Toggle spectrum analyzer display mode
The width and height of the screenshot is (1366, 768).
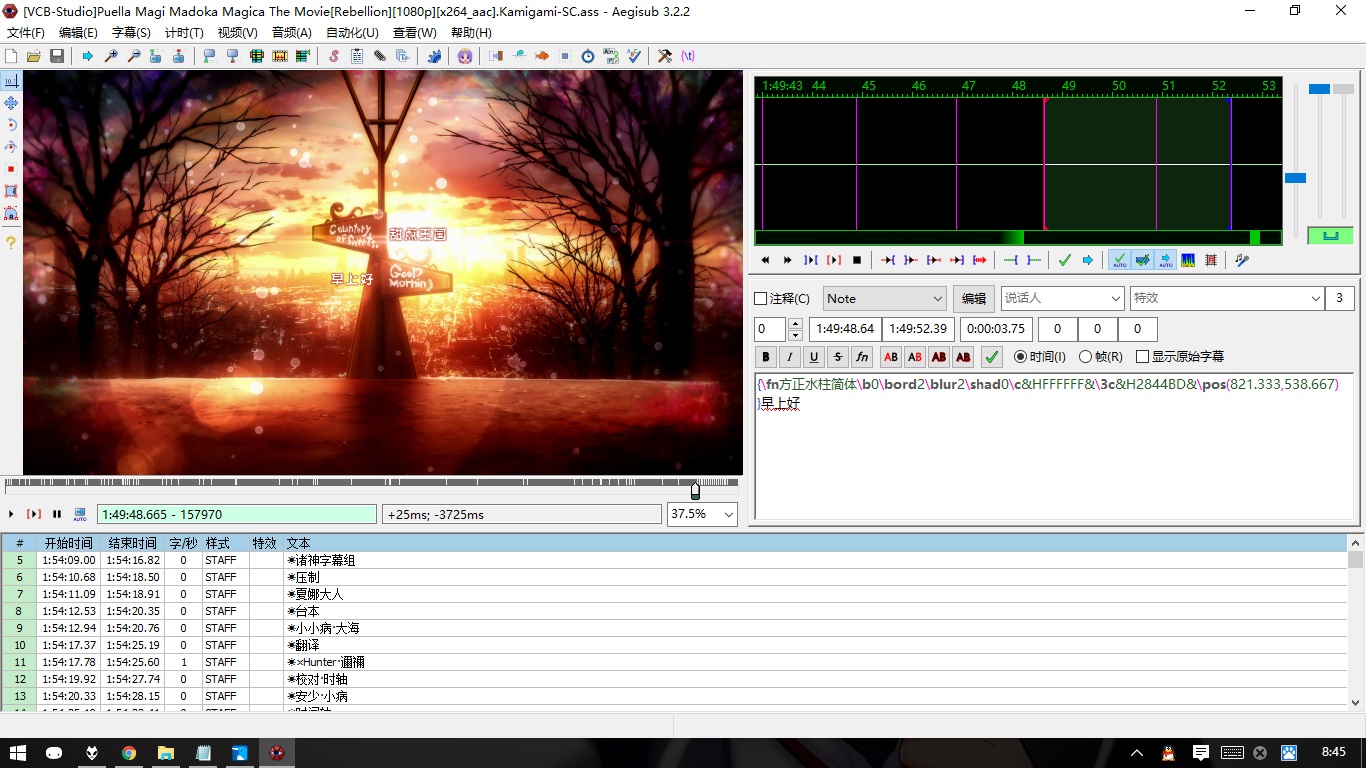pyautogui.click(x=1188, y=260)
